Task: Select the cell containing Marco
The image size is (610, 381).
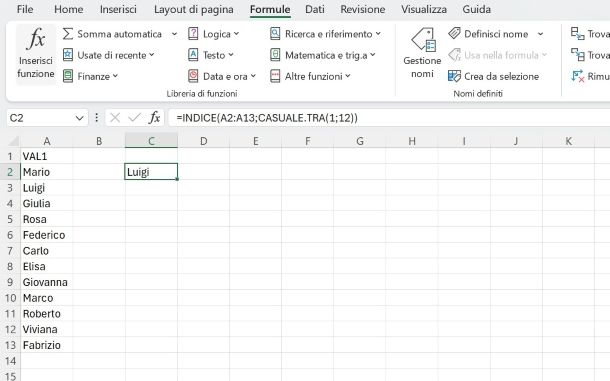Action: [x=47, y=298]
